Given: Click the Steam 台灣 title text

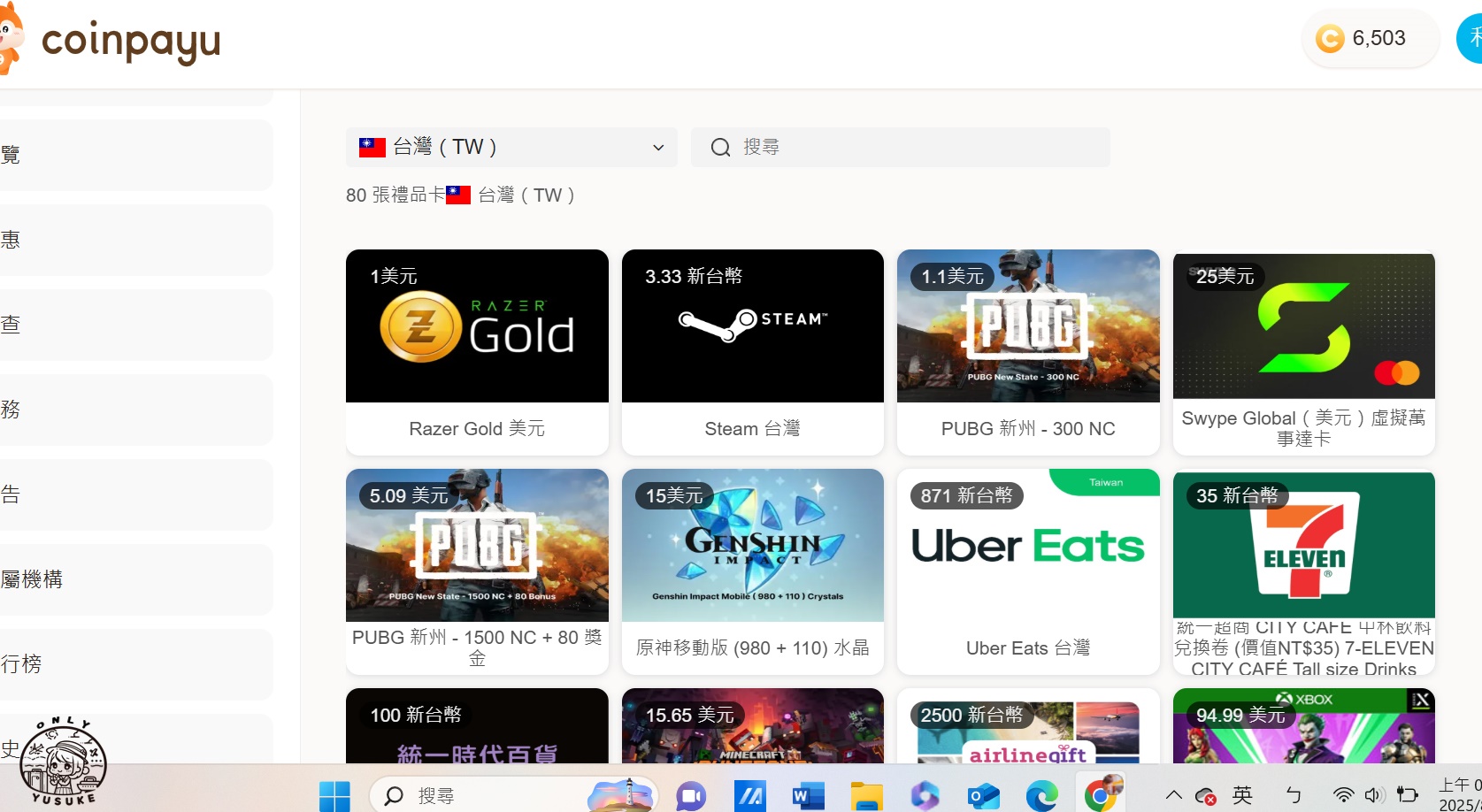Looking at the screenshot, I should [x=752, y=429].
